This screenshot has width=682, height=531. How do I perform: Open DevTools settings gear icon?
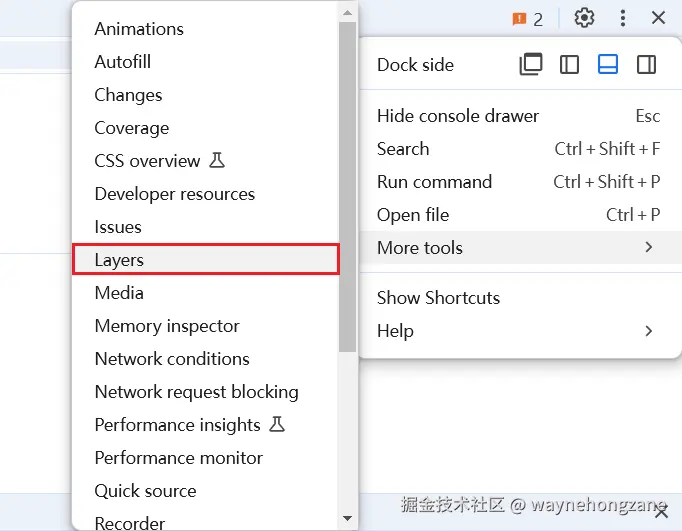584,18
